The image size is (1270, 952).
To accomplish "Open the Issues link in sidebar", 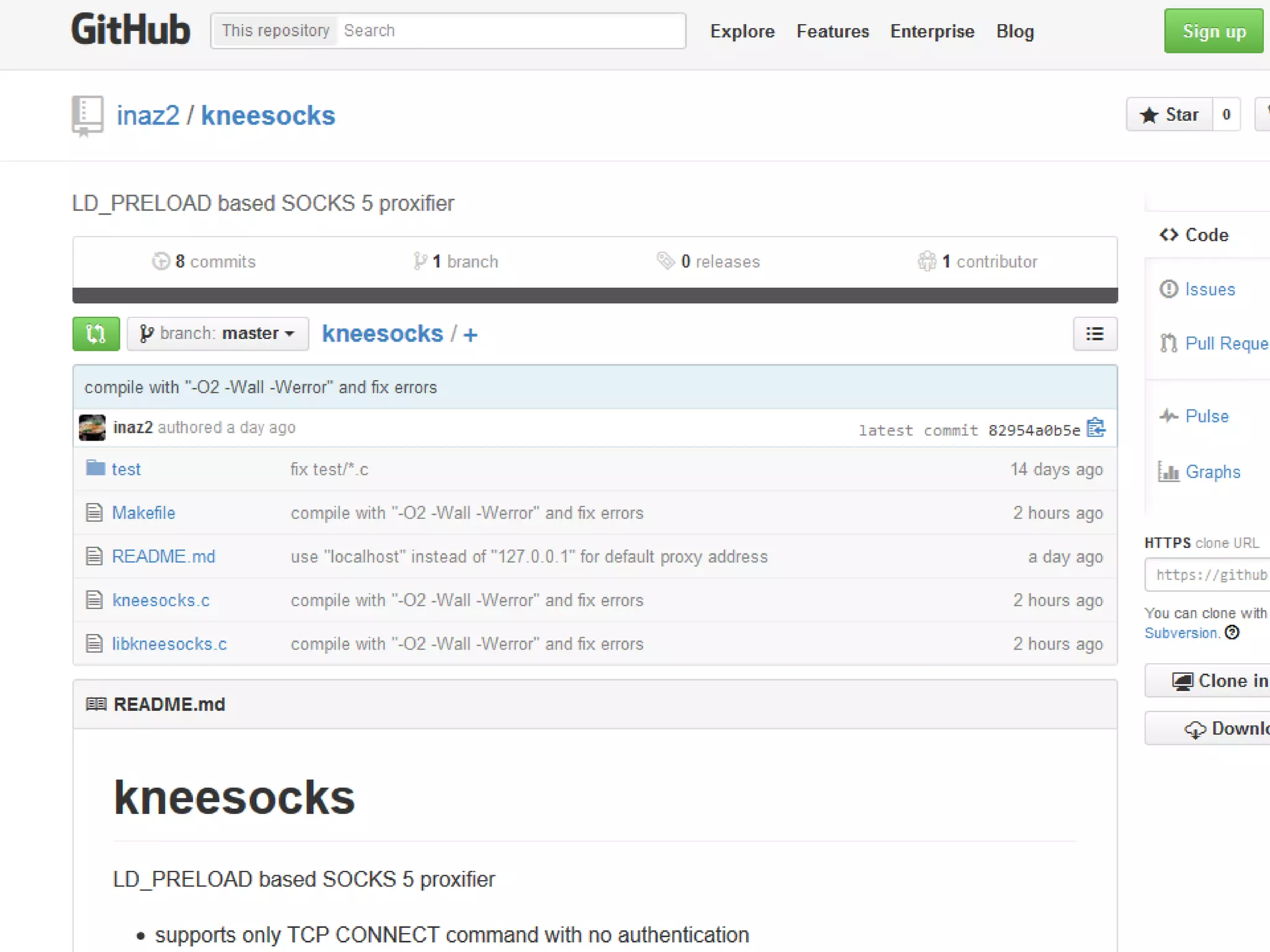I will point(1210,289).
